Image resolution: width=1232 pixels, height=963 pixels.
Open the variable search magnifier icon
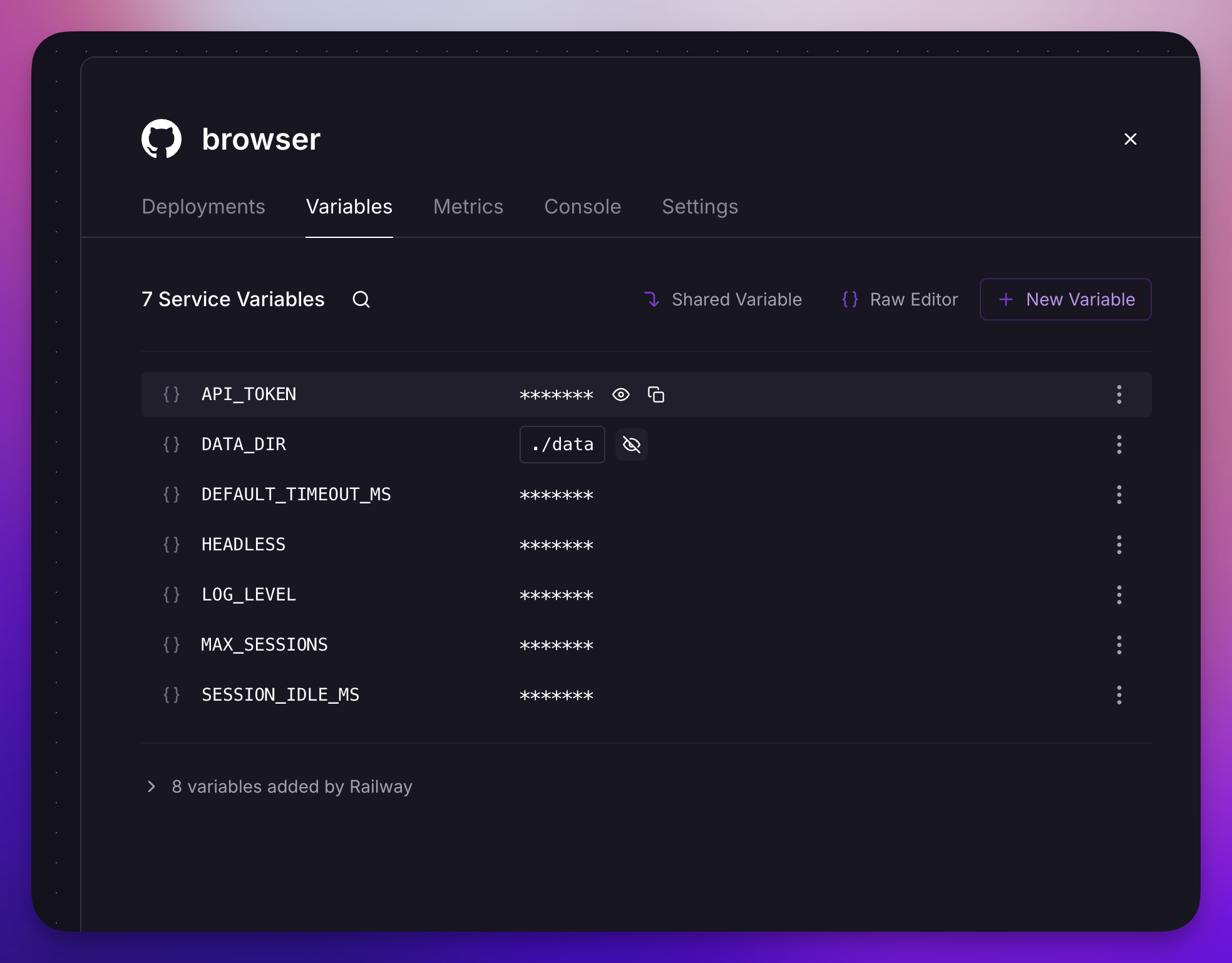(x=361, y=299)
